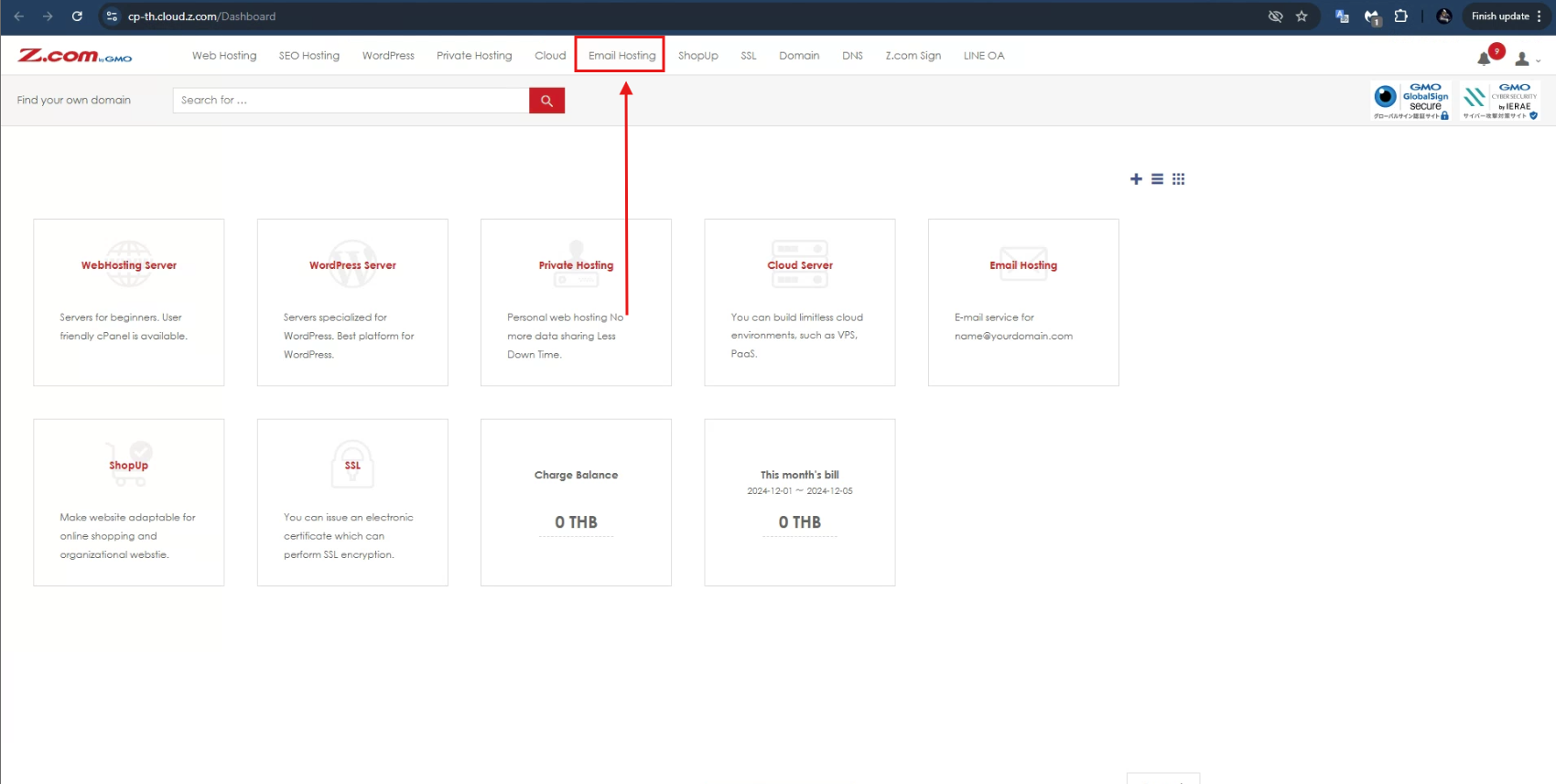
Task: Open the ShopUp menu item
Action: pos(698,56)
